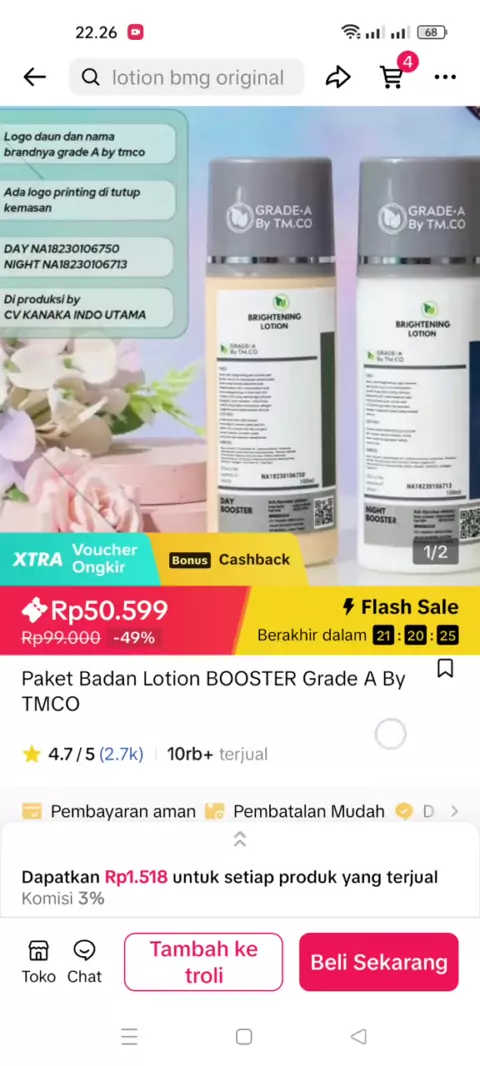This screenshot has width=480, height=1066.
Task: Bookmark this product with the save icon
Action: (x=445, y=669)
